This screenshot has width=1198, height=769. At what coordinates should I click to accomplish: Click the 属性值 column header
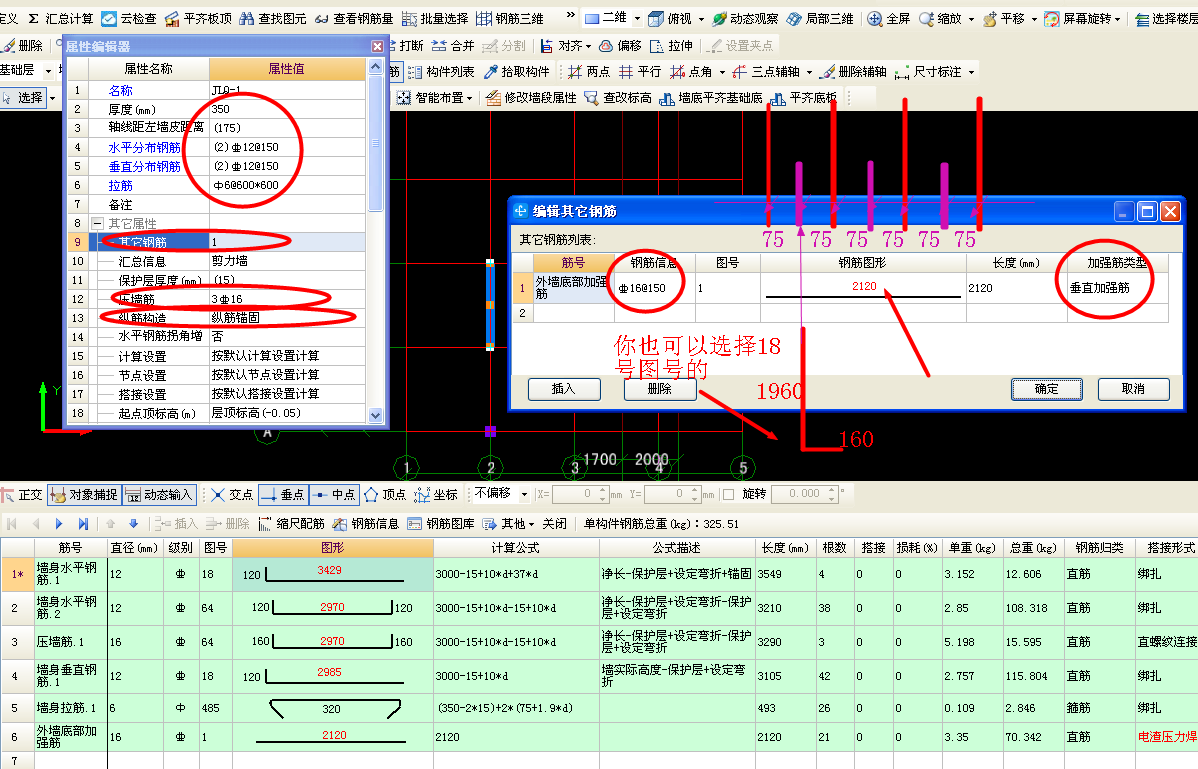[x=287, y=69]
